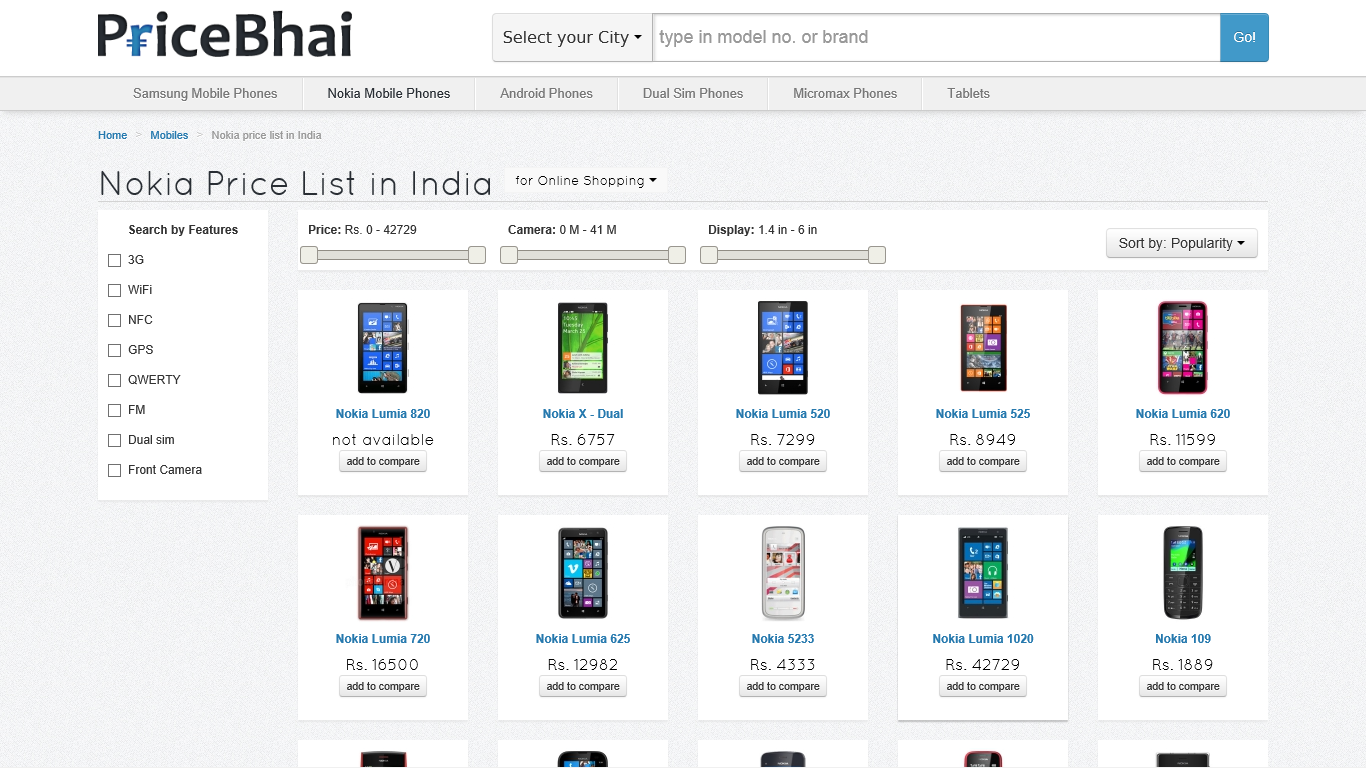Image resolution: width=1366 pixels, height=768 pixels.
Task: Open the Tablets tab
Action: click(968, 93)
